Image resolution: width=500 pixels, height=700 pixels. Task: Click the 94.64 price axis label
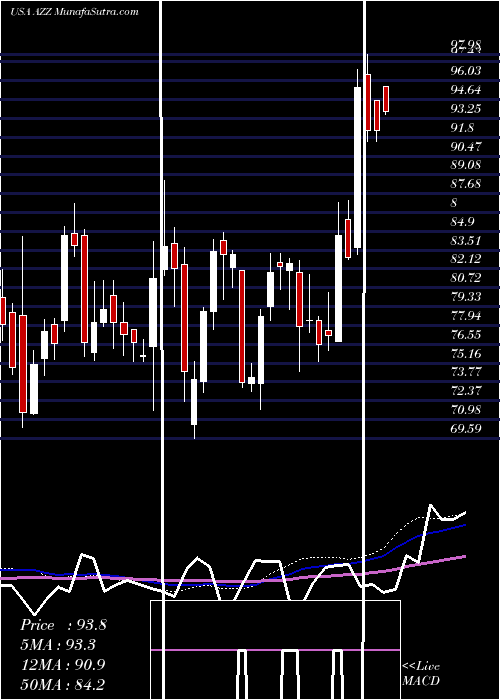(466, 90)
